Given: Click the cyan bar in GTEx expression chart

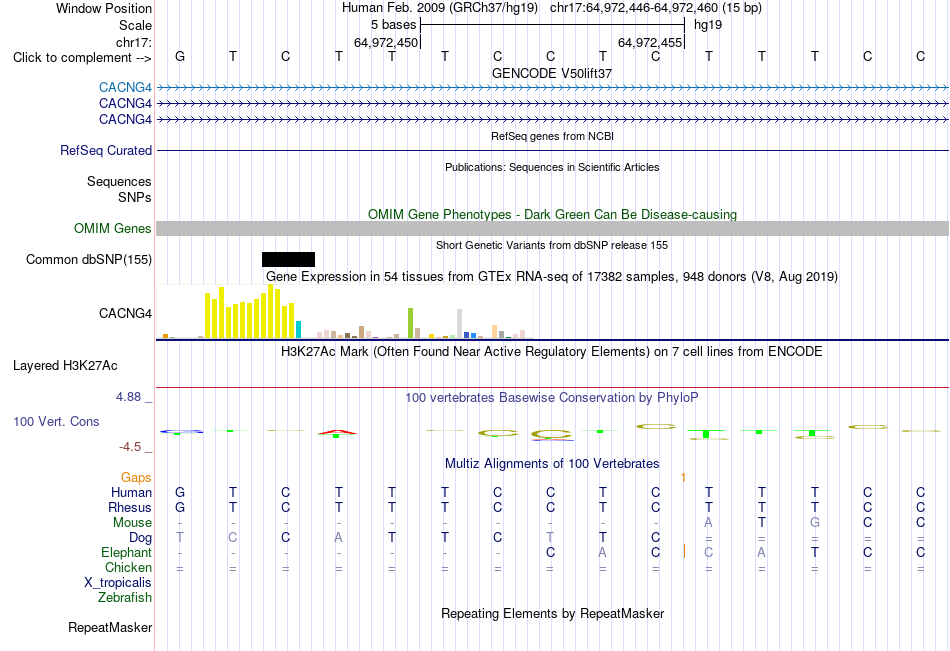Looking at the screenshot, I should [299, 330].
